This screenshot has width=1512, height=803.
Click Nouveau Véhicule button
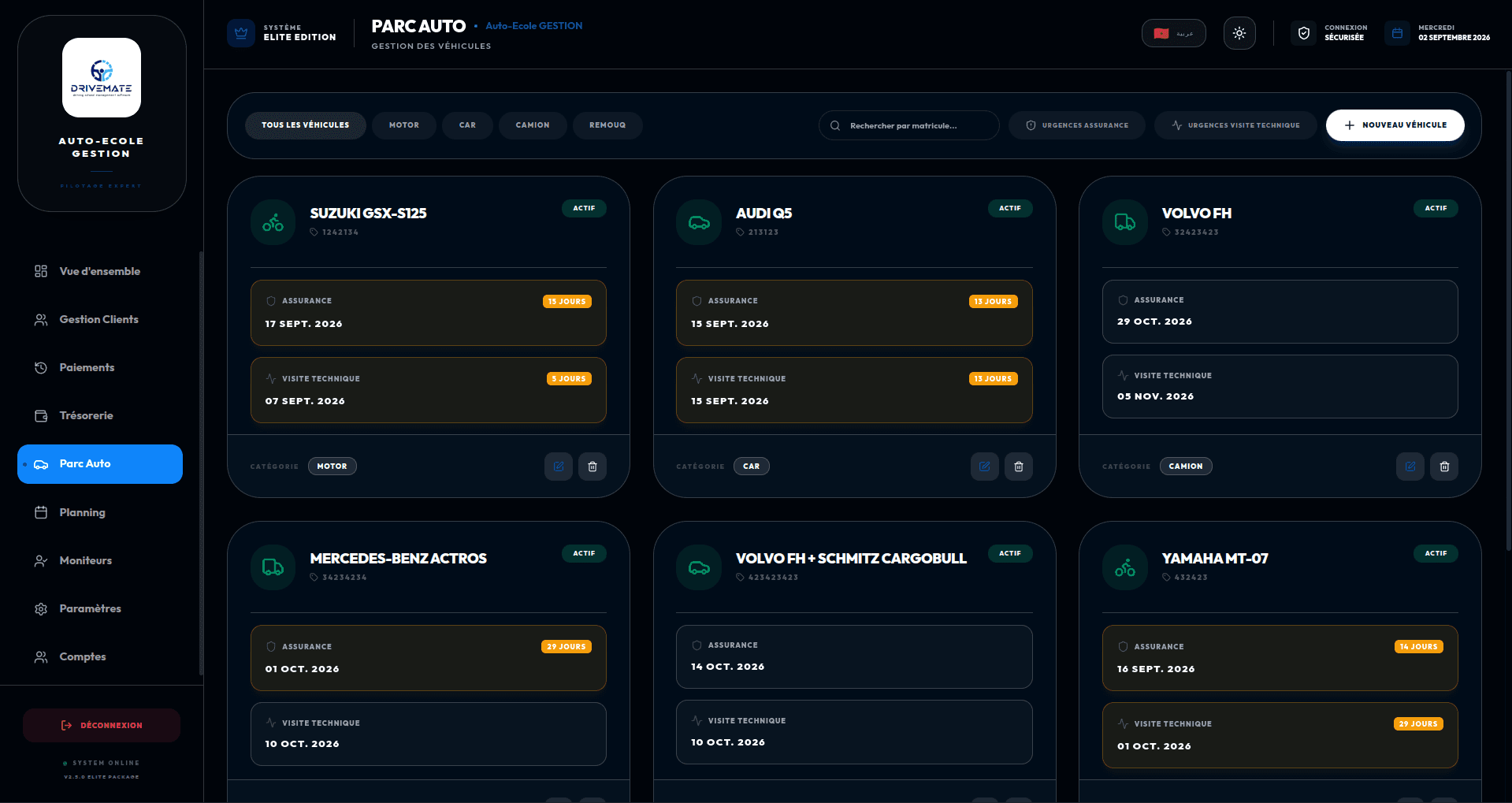(1395, 125)
